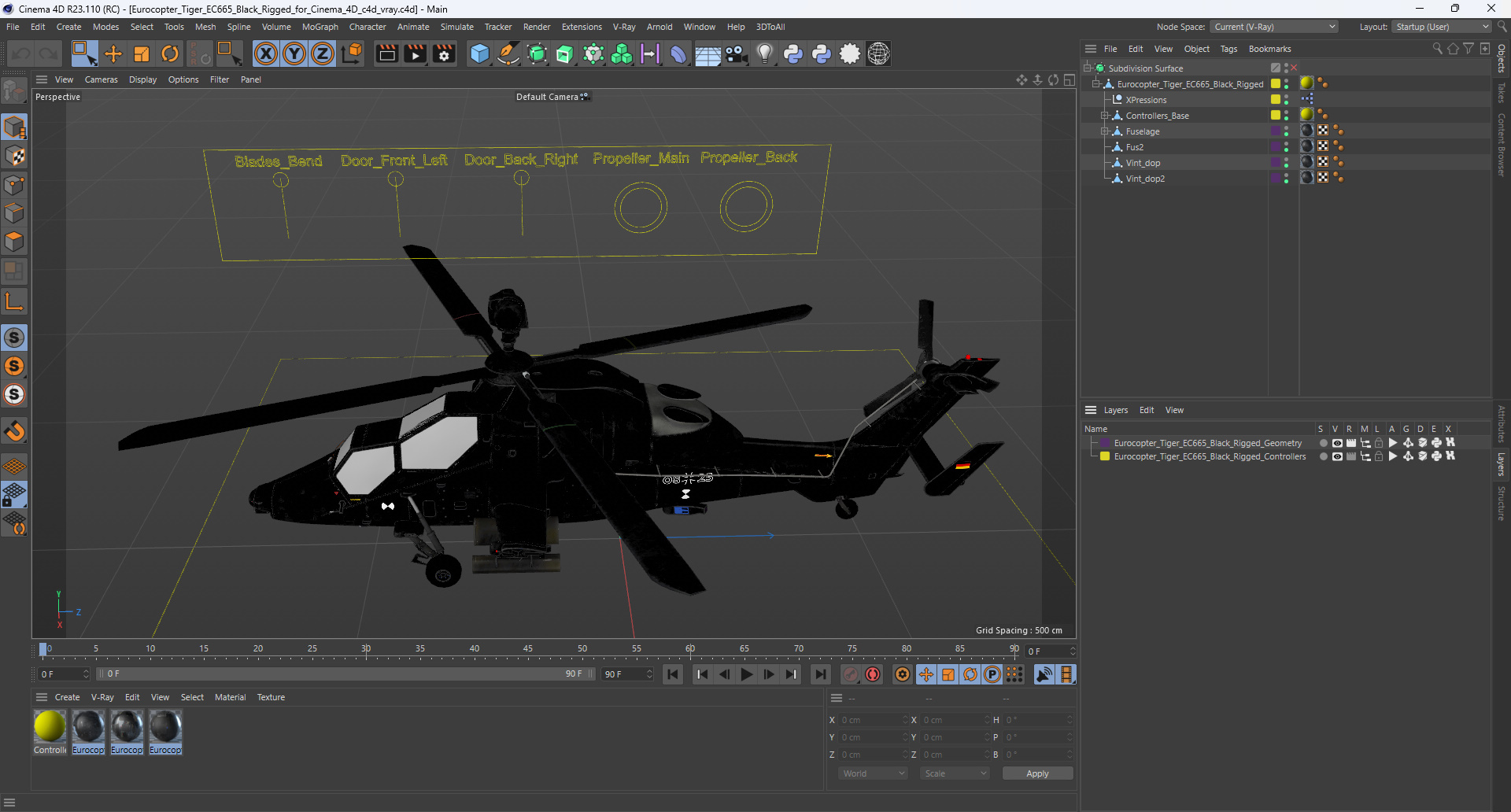
Task: Toggle Position keyframe recording icon
Action: (x=926, y=674)
